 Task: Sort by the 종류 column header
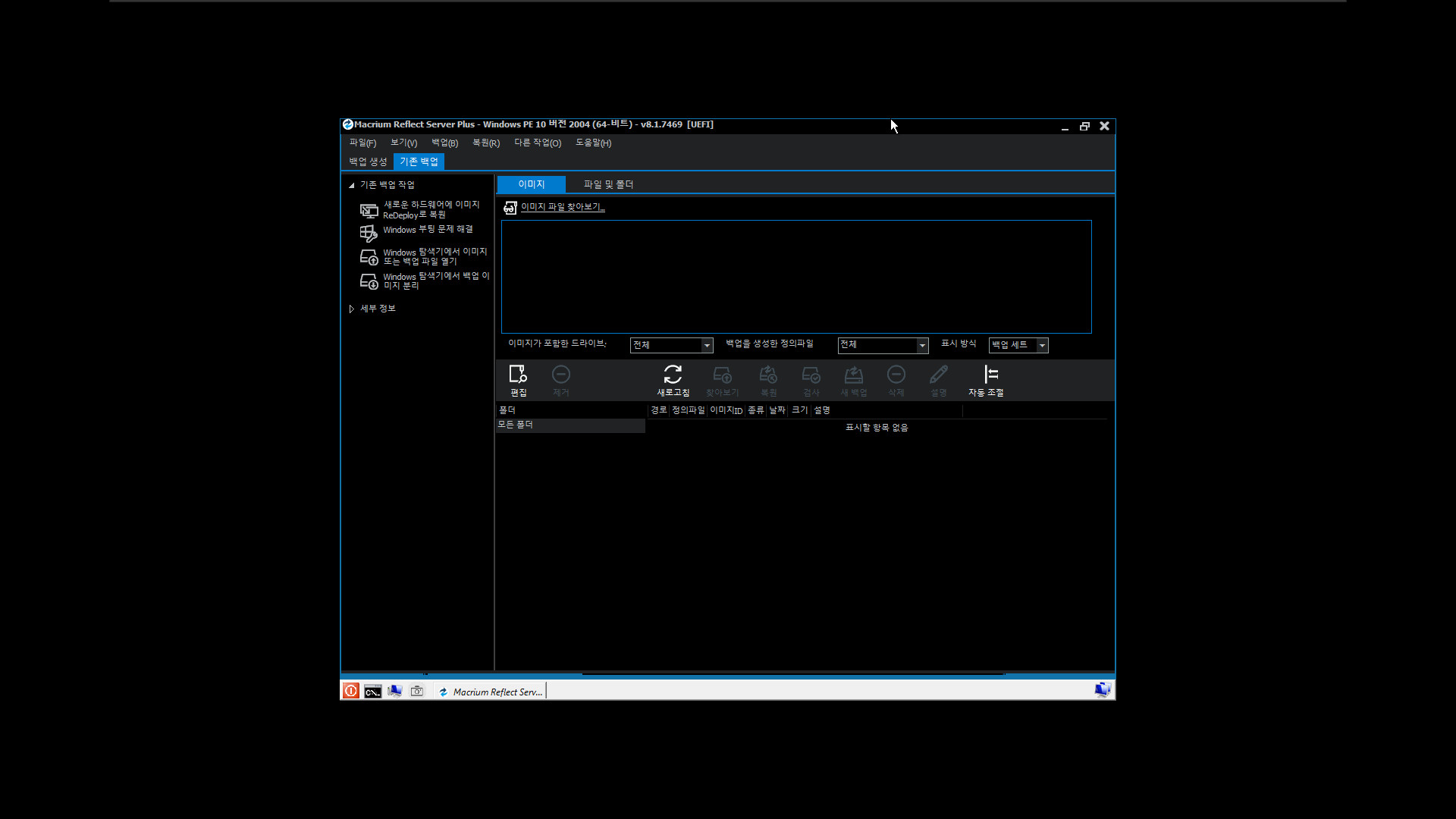(756, 410)
